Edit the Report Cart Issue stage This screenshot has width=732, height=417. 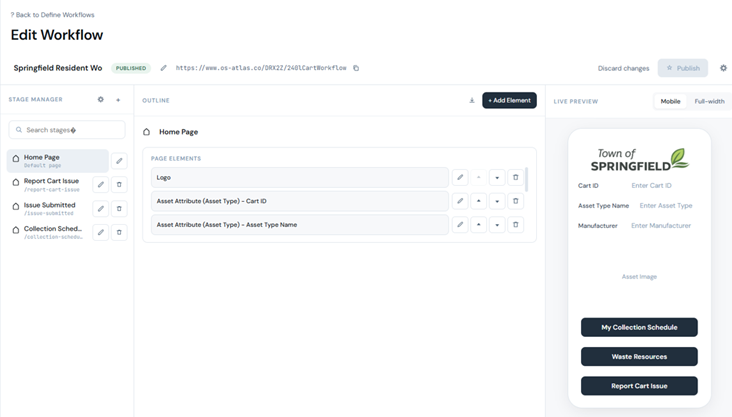pos(100,184)
